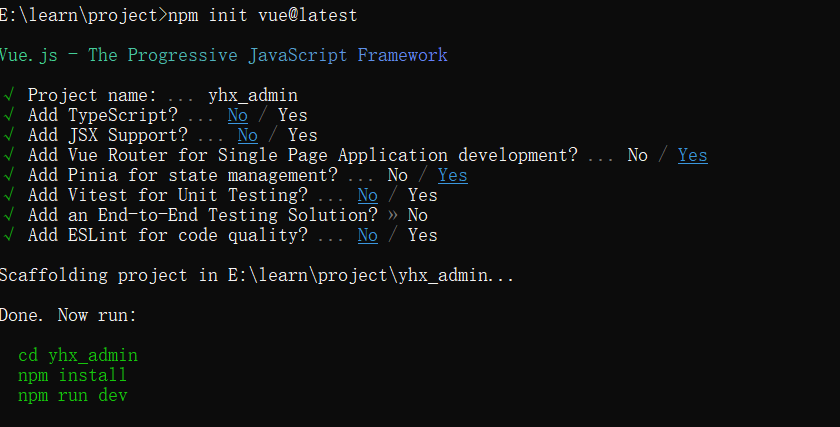840x427 pixels.
Task: Click the checkmark beside Project name
Action: click(x=9, y=95)
